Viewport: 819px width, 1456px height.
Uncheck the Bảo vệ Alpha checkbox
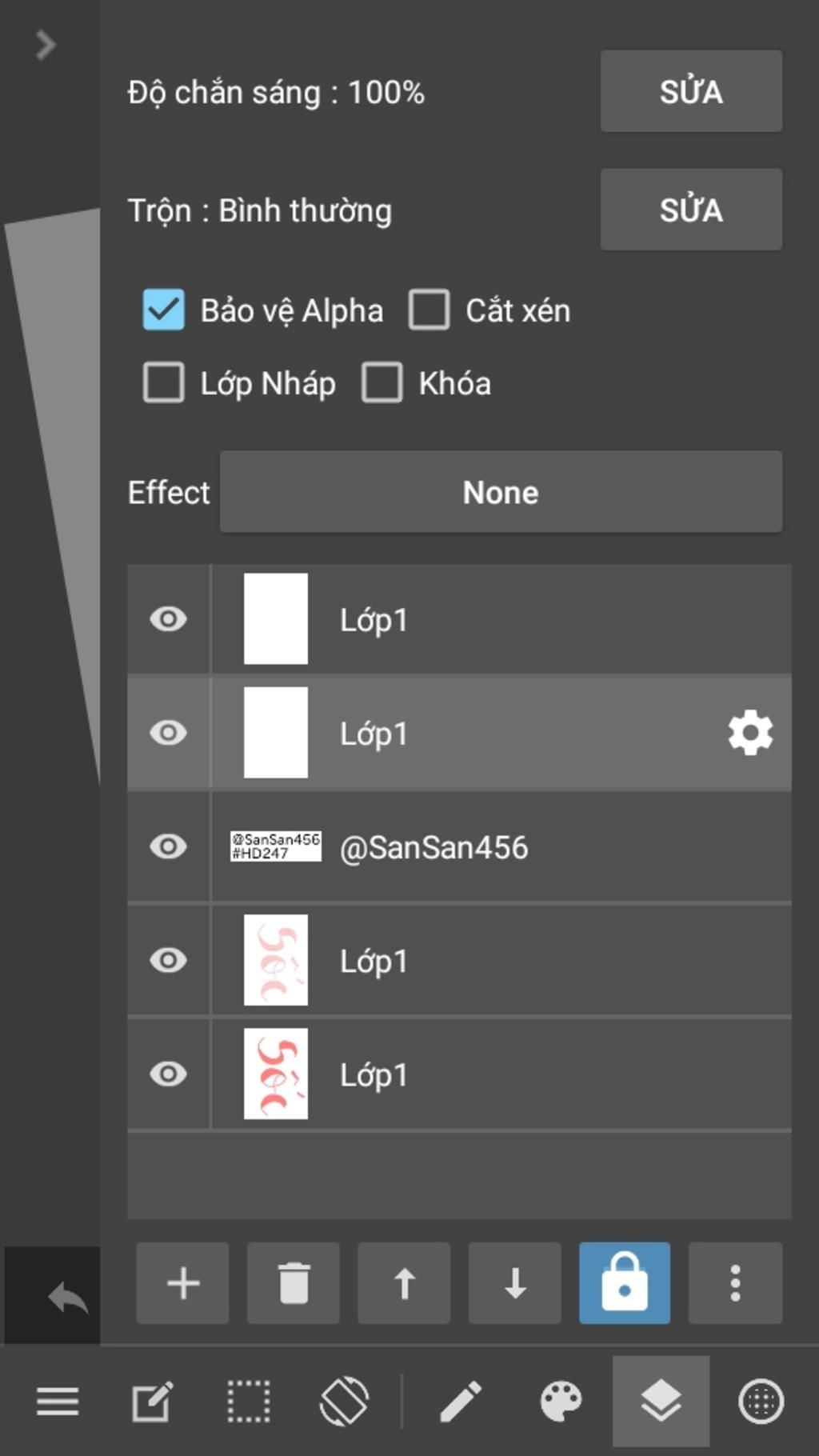164,310
